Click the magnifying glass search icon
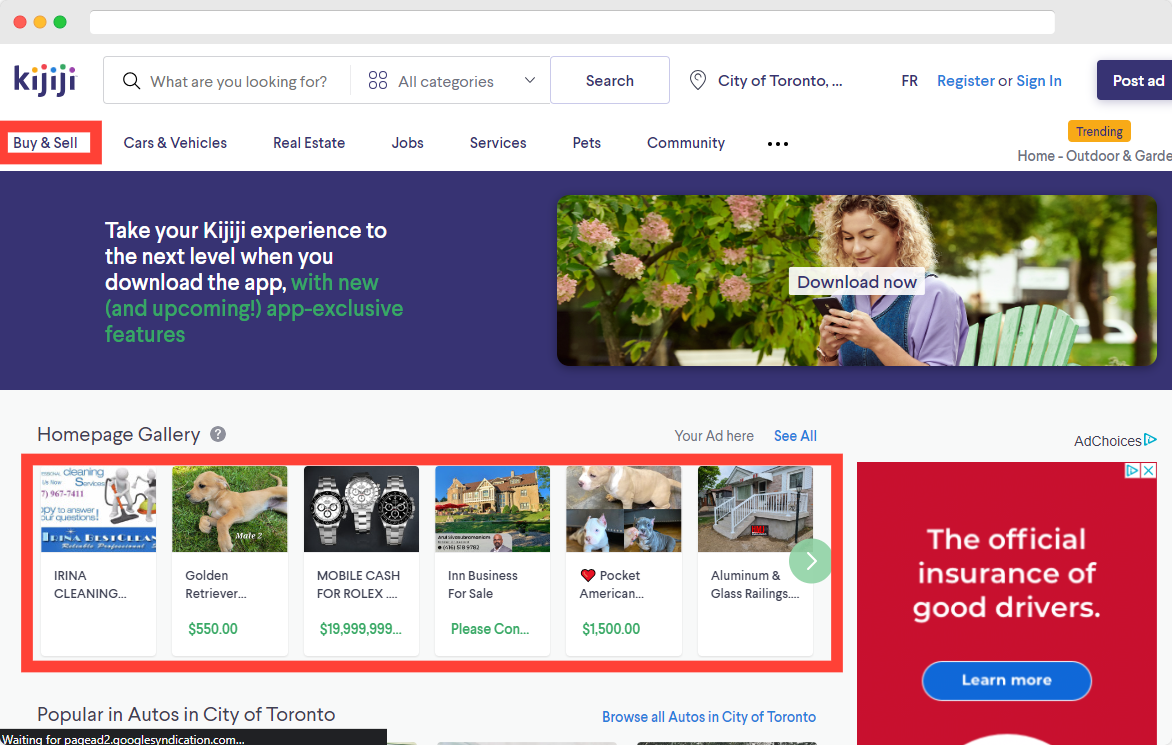 [x=131, y=80]
